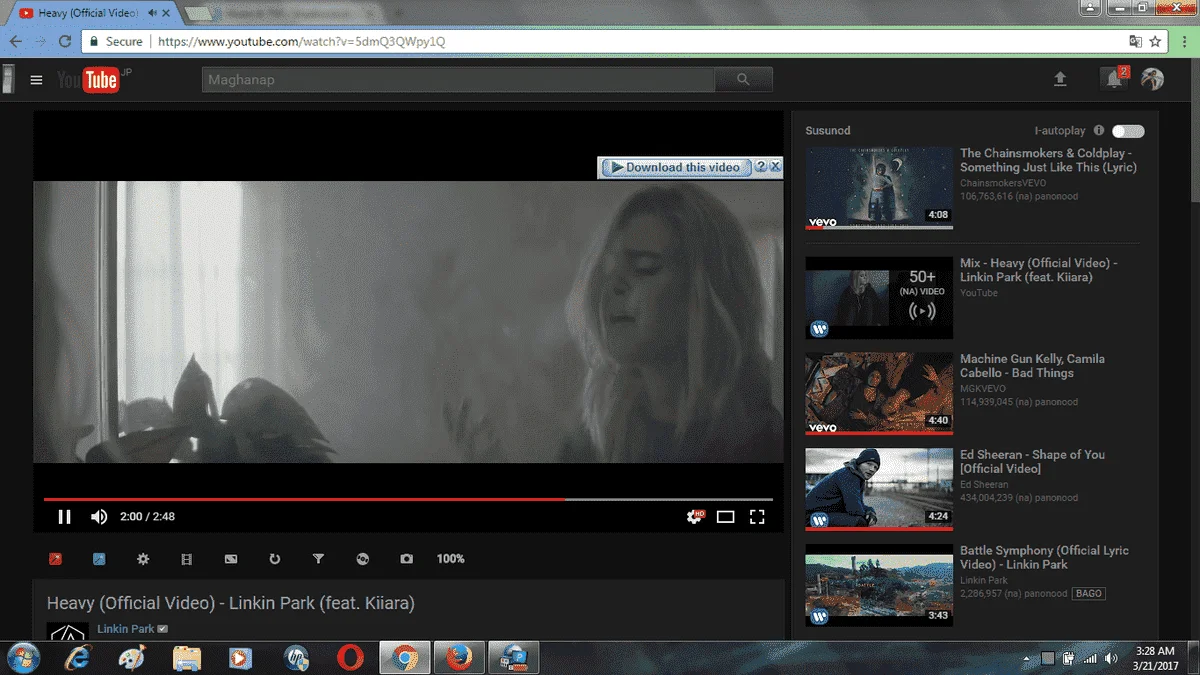1200x675 pixels.
Task: Show the autoplay info icon
Action: (x=1099, y=131)
